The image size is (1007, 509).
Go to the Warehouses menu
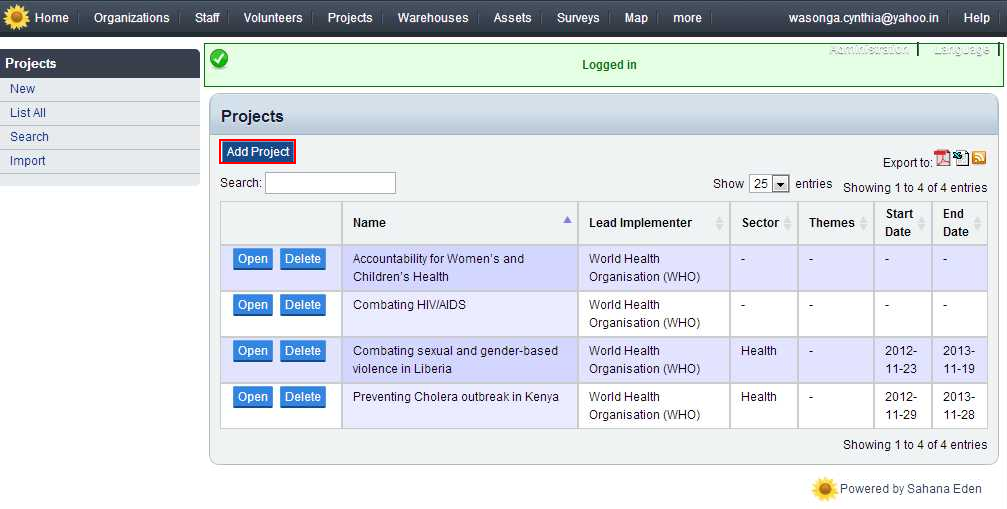(x=432, y=18)
